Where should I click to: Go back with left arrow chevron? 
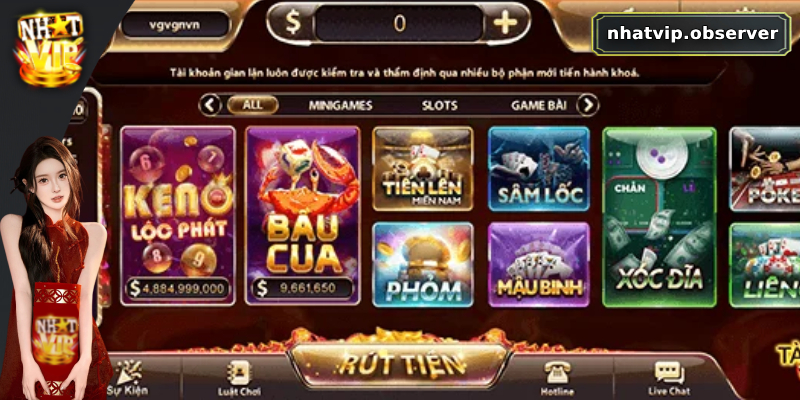[x=210, y=105]
